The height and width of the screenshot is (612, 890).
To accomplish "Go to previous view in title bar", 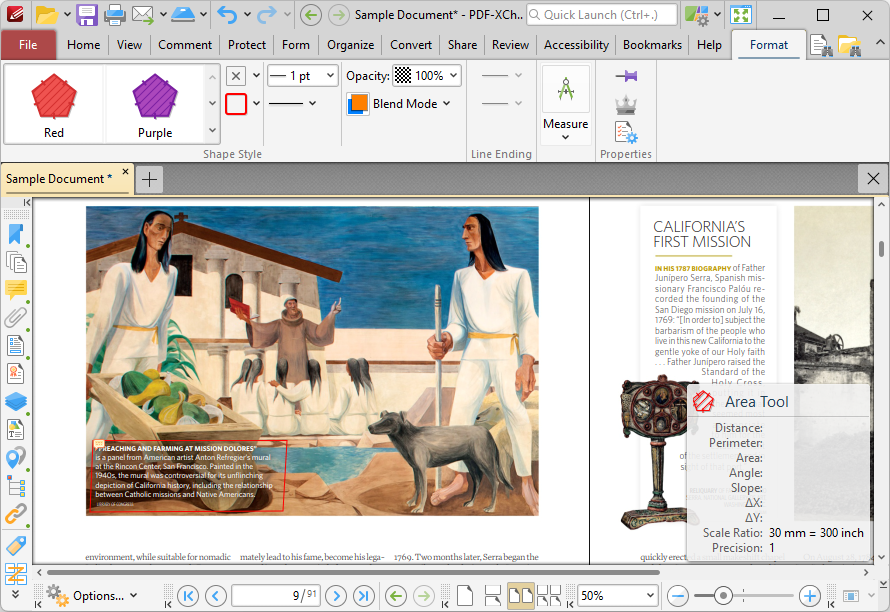I will 310,15.
